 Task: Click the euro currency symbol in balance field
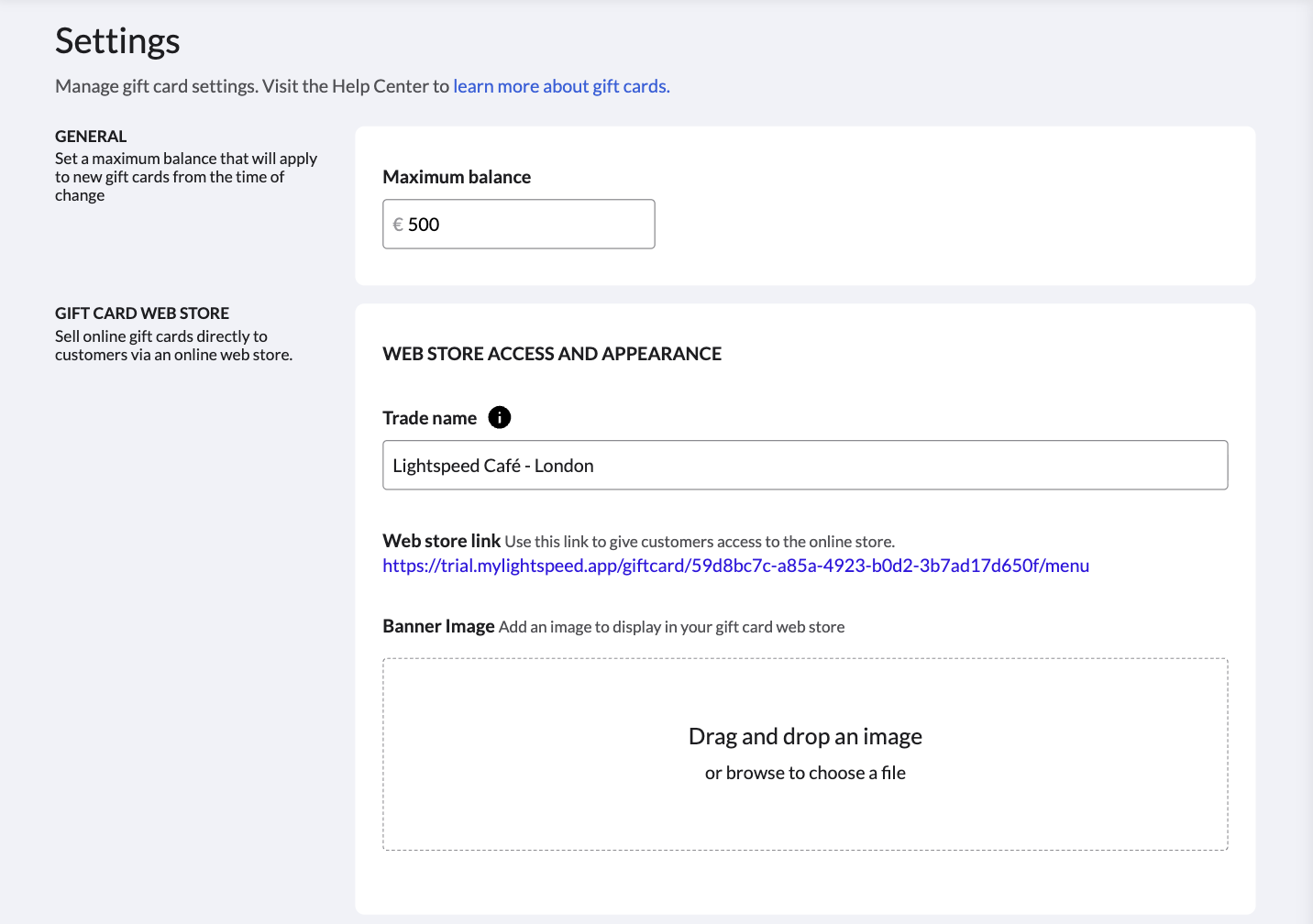(398, 224)
